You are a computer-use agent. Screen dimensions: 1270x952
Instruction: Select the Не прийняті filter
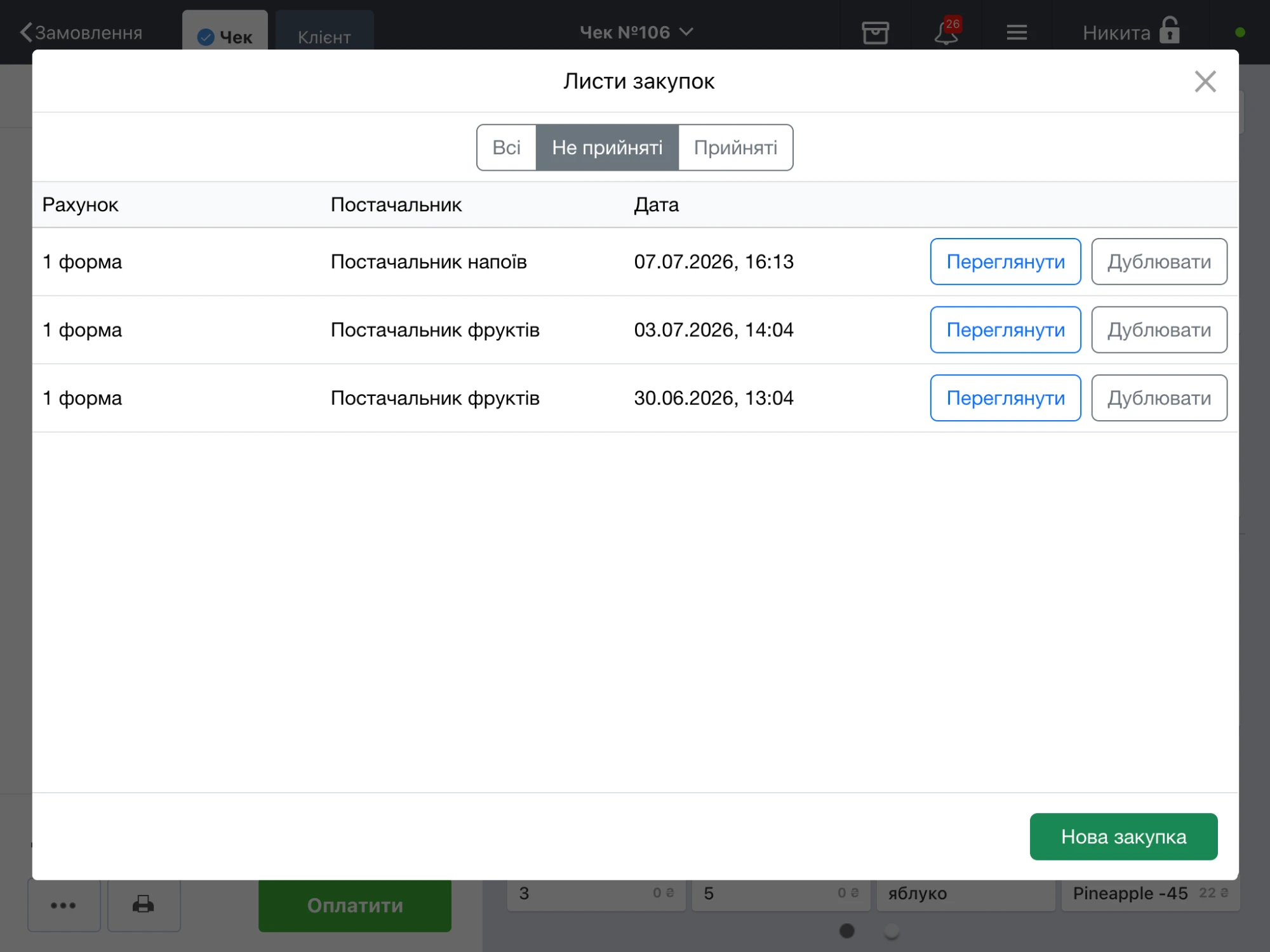[607, 147]
